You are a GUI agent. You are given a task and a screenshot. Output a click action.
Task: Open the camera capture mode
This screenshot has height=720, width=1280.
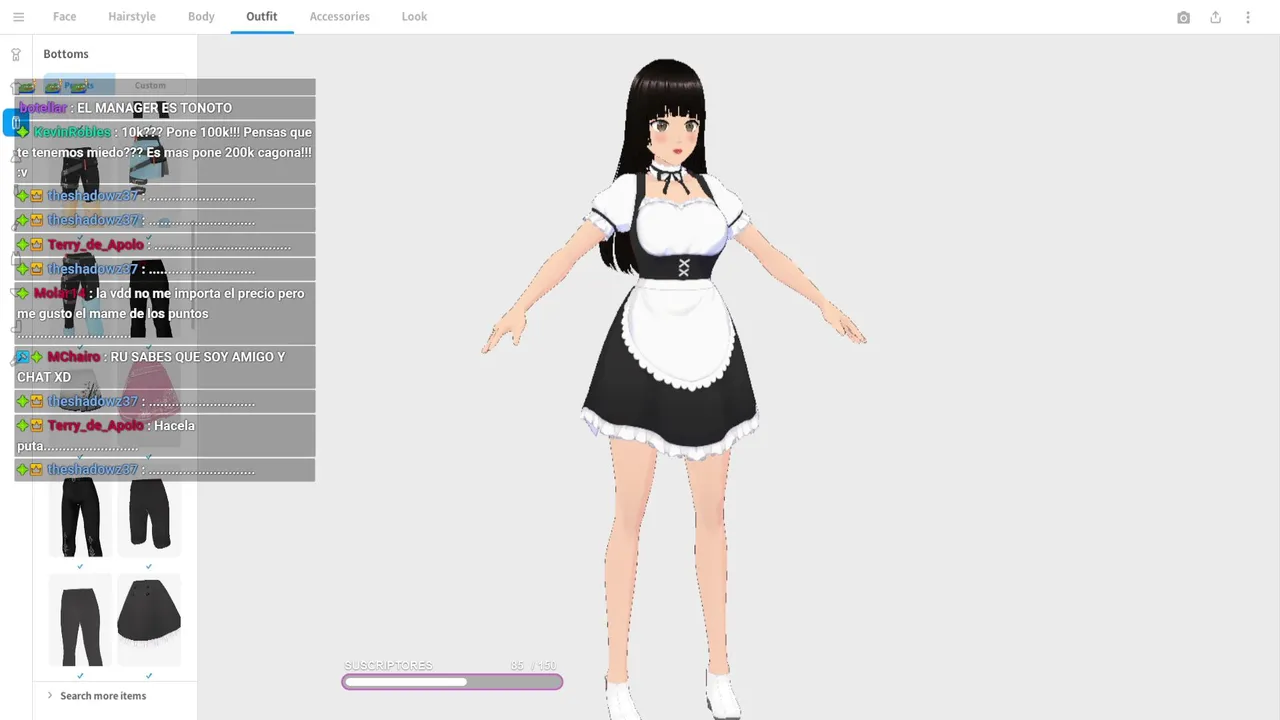tap(1184, 17)
